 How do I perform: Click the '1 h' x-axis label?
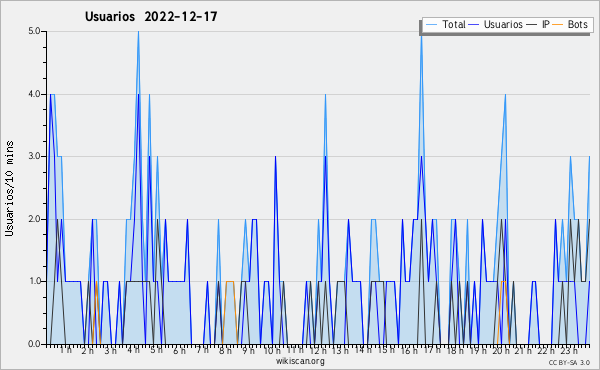coord(65,350)
